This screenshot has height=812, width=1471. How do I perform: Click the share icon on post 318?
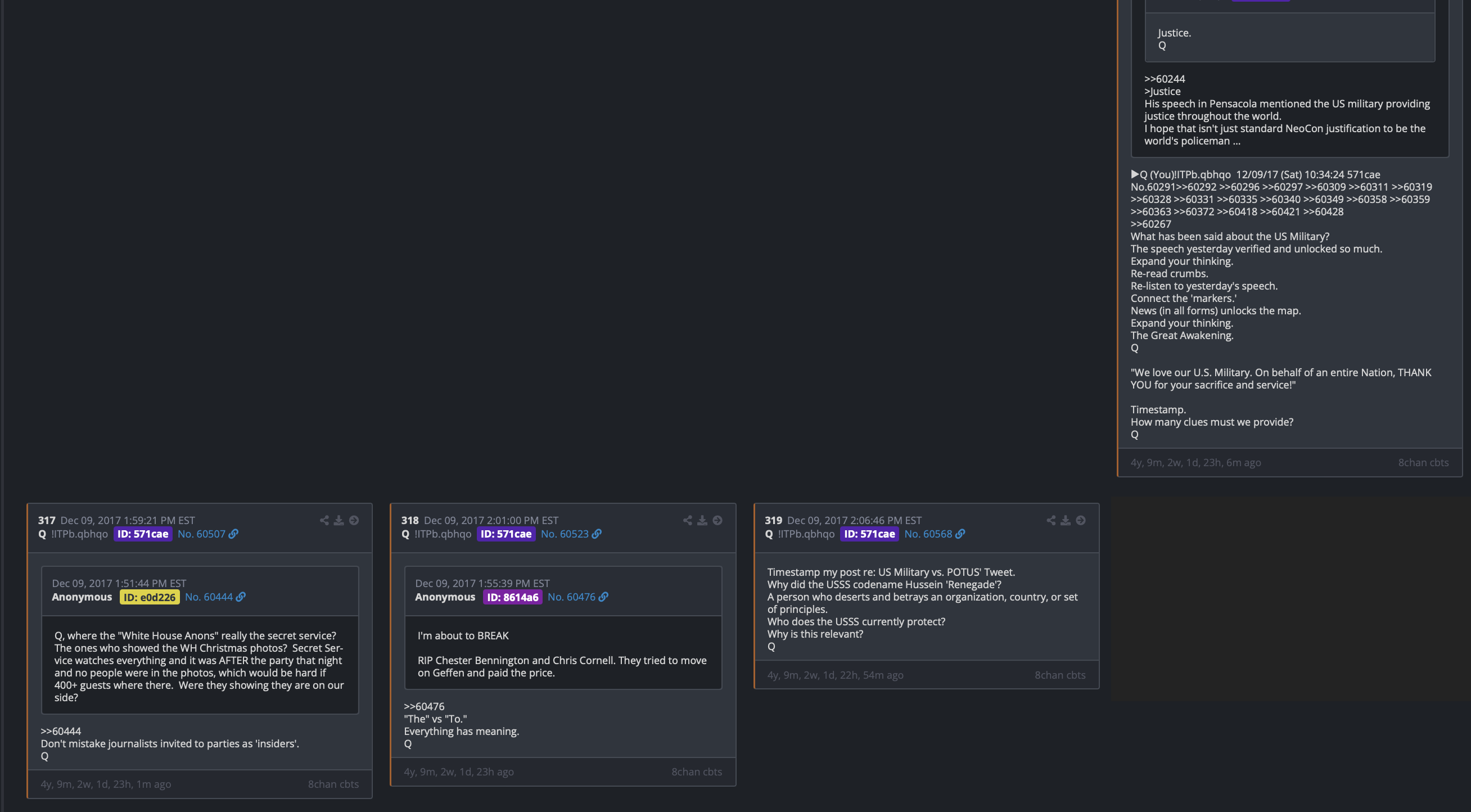pyautogui.click(x=688, y=520)
